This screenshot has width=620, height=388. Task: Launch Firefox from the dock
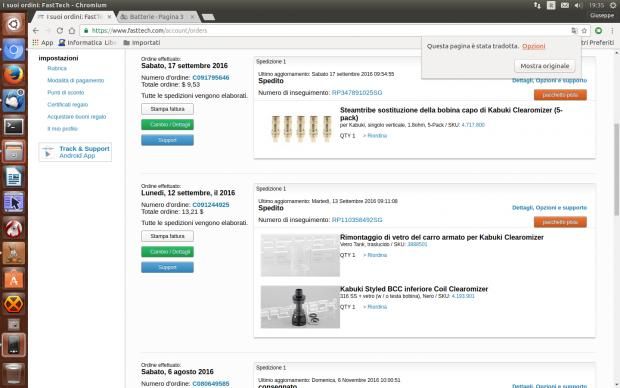[x=13, y=75]
